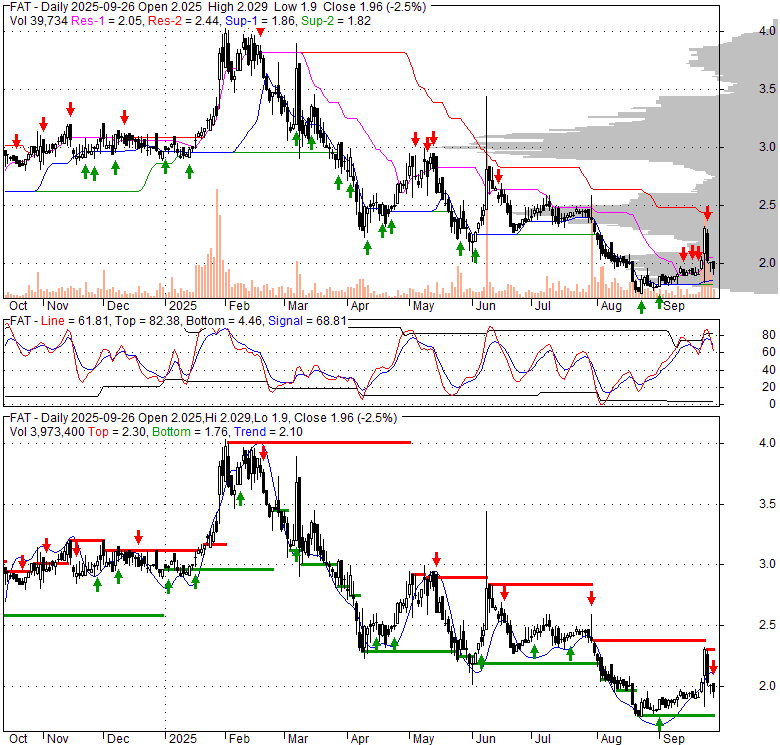
Task: Click the "Feb" month label on the bottom chart axis
Action: point(239,739)
